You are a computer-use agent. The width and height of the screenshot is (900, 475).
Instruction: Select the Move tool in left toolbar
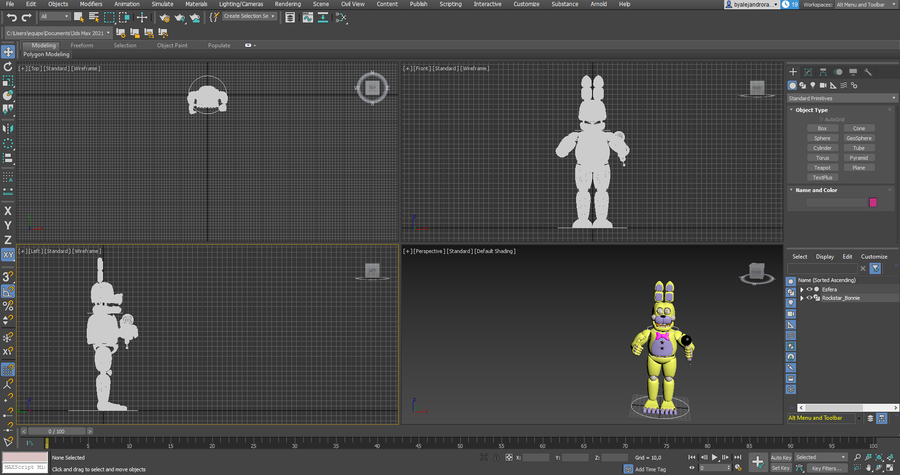point(8,52)
